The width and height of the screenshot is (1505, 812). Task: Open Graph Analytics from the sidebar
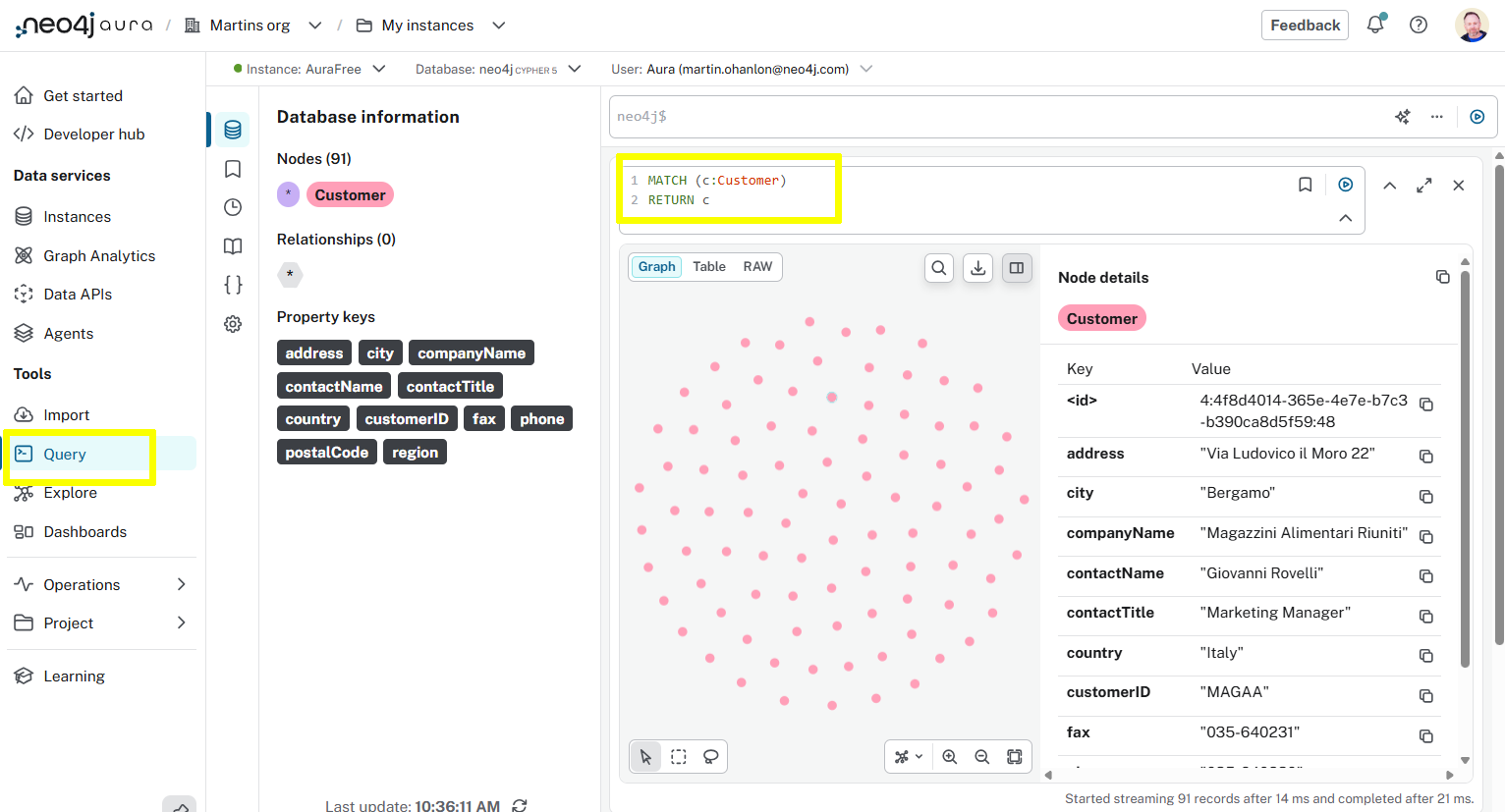[x=99, y=255]
